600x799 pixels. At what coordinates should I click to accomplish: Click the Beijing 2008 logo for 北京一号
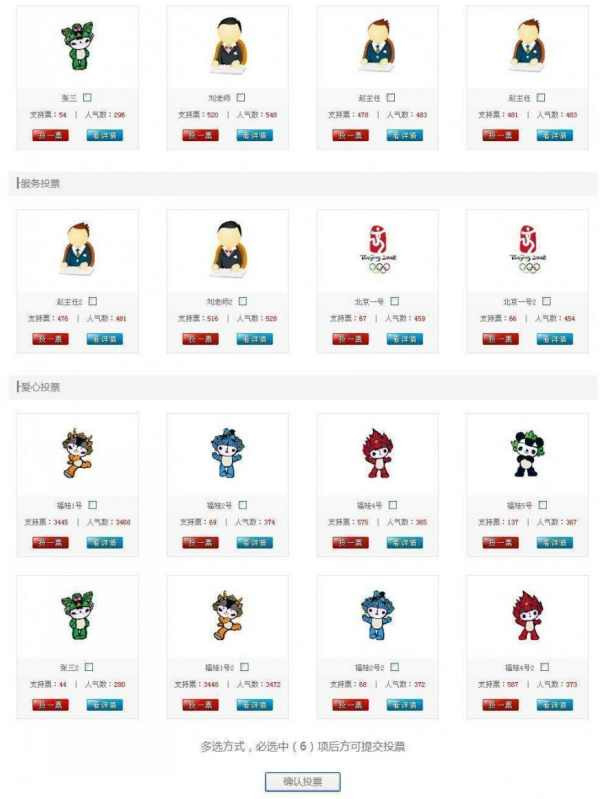pyautogui.click(x=378, y=250)
